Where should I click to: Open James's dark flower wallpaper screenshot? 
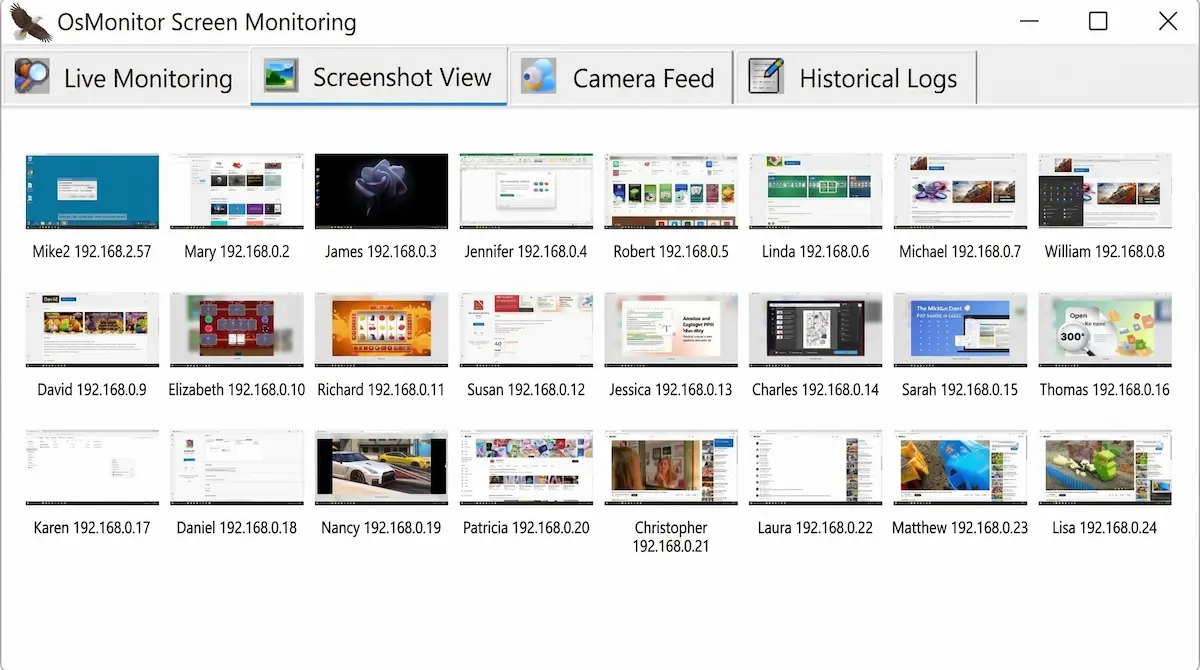381,191
